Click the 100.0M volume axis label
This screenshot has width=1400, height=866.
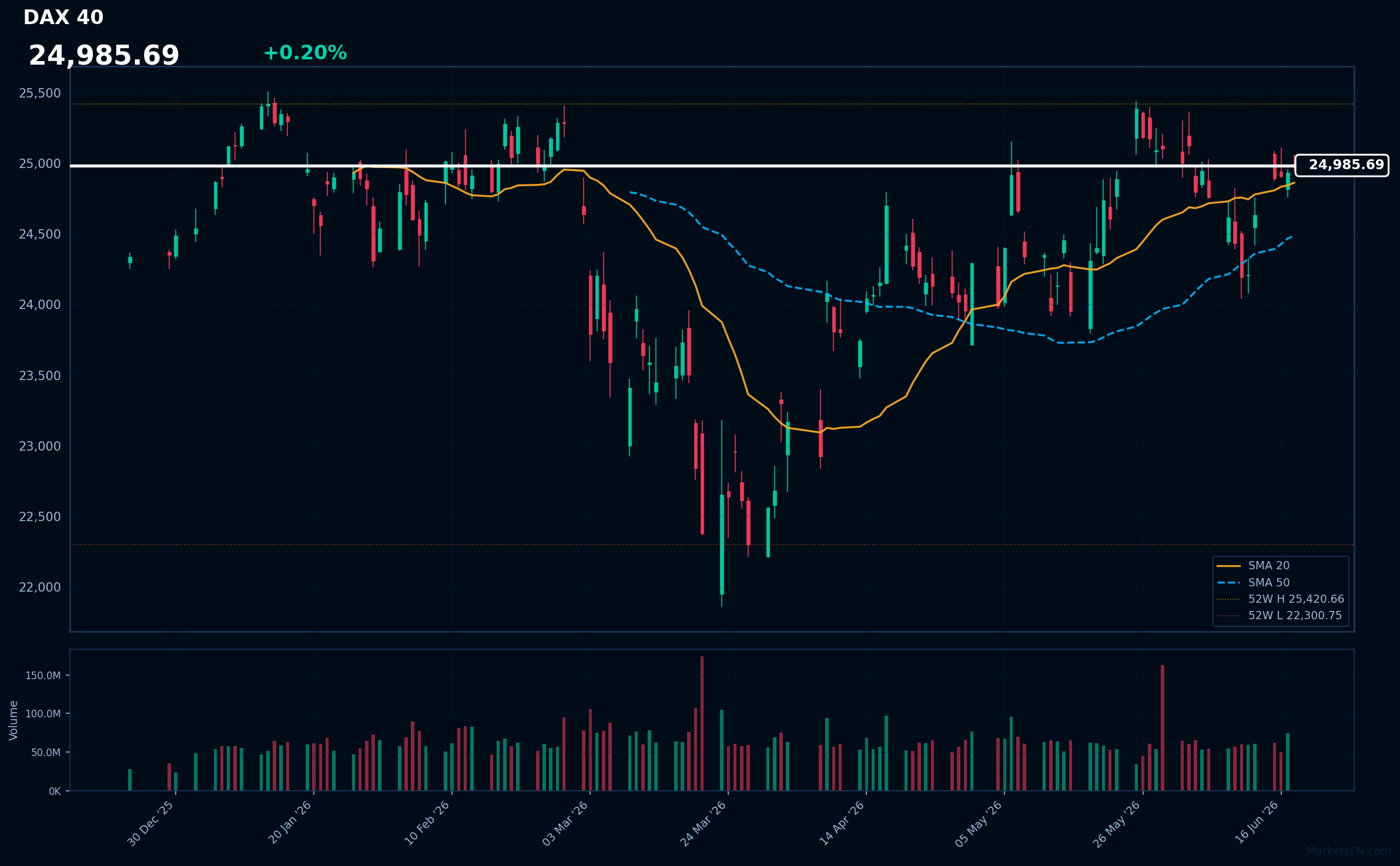(x=43, y=714)
